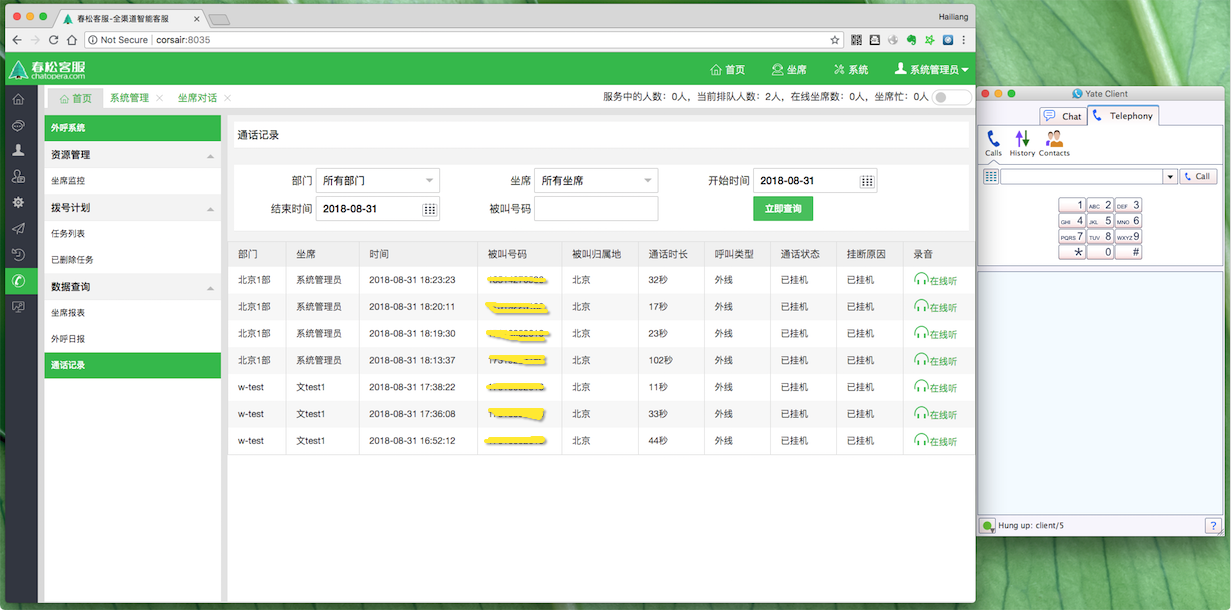Open phone outbound icon in dark sidebar
Screen dimensions: 1231x610
(x=18, y=281)
